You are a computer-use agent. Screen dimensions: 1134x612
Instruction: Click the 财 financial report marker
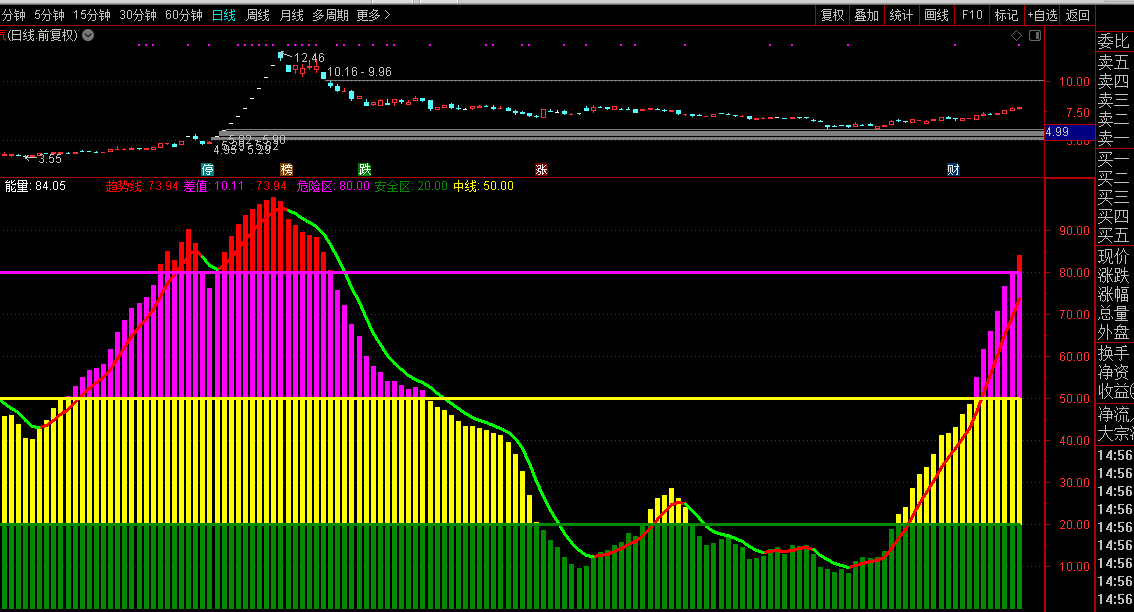pyautogui.click(x=953, y=169)
